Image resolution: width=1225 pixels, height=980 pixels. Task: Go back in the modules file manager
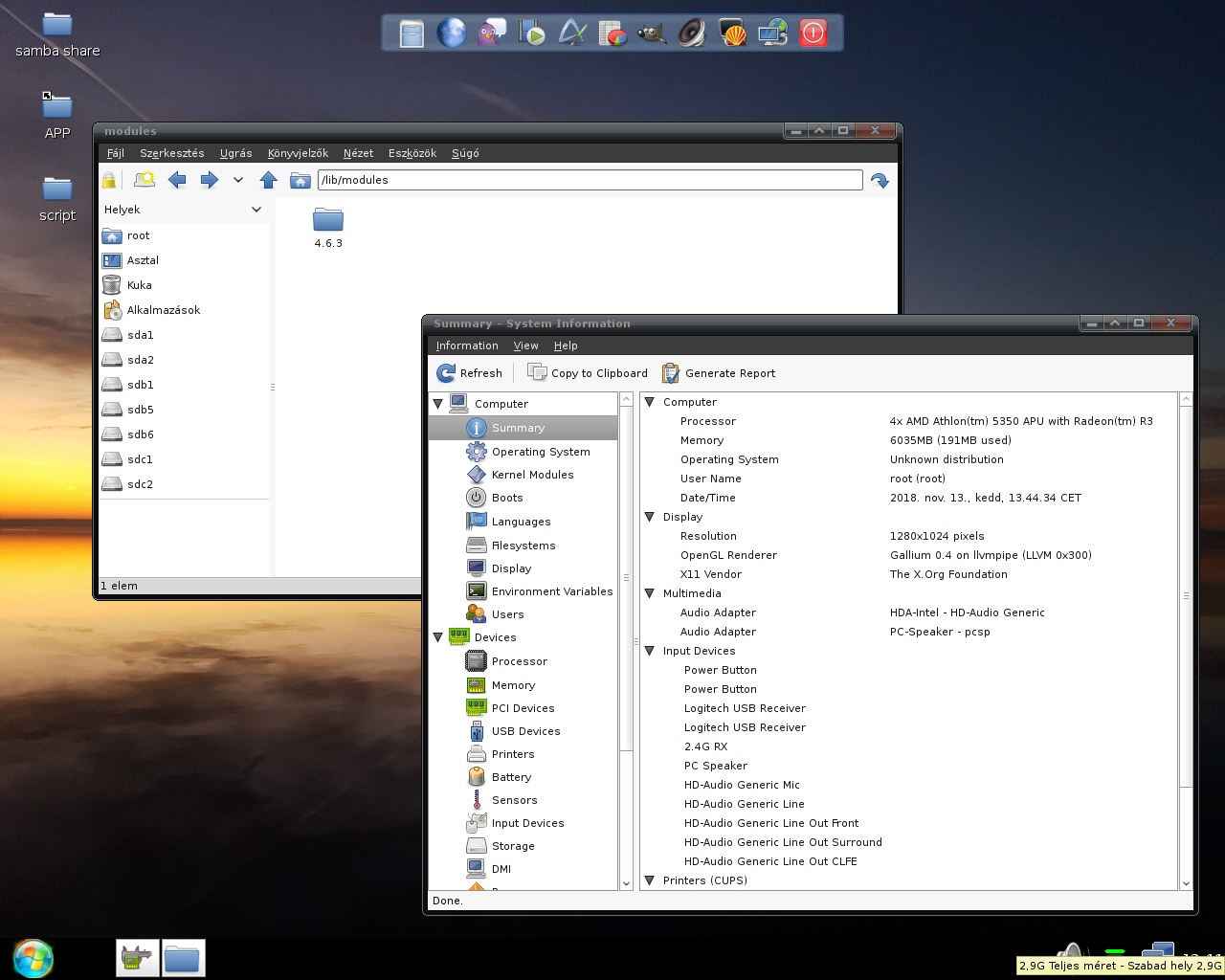[177, 180]
